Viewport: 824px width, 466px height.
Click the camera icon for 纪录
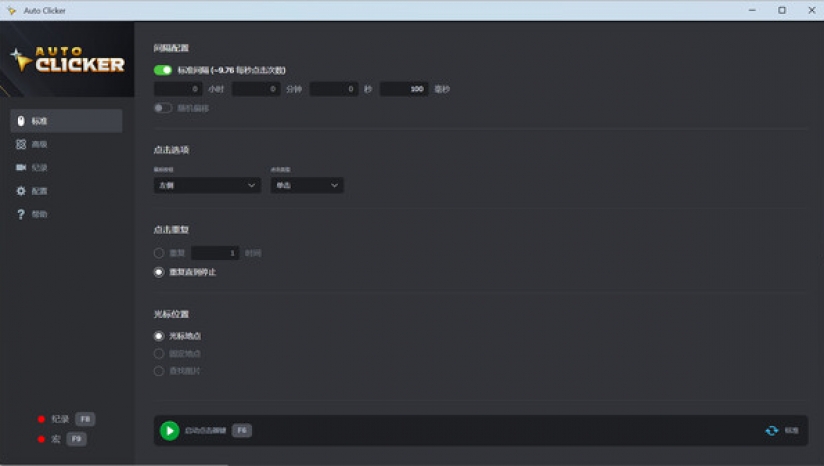pos(21,168)
